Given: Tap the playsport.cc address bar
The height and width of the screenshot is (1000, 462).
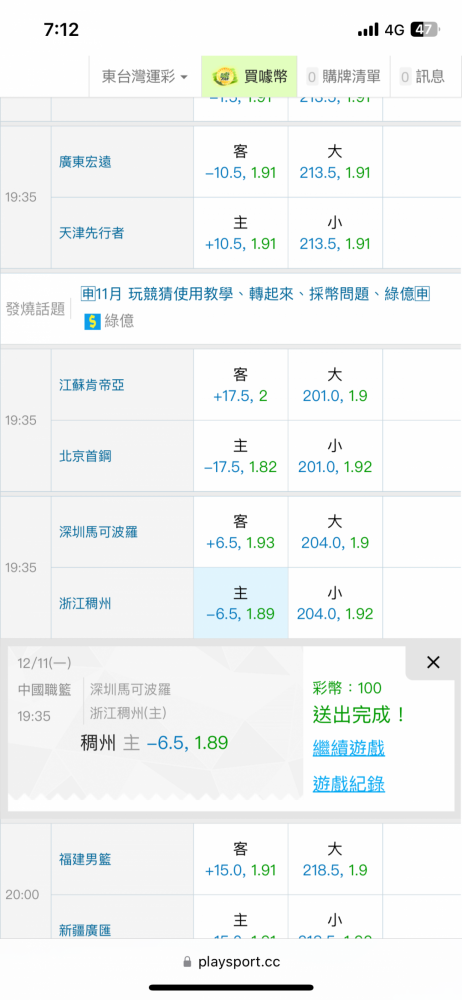Looking at the screenshot, I should tap(231, 961).
